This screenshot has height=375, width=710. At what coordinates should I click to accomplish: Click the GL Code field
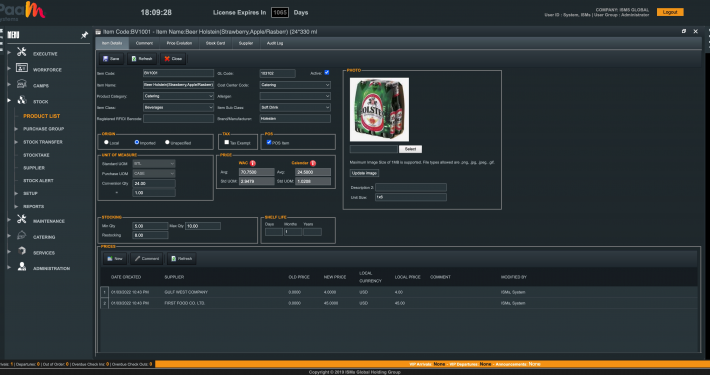tap(277, 73)
